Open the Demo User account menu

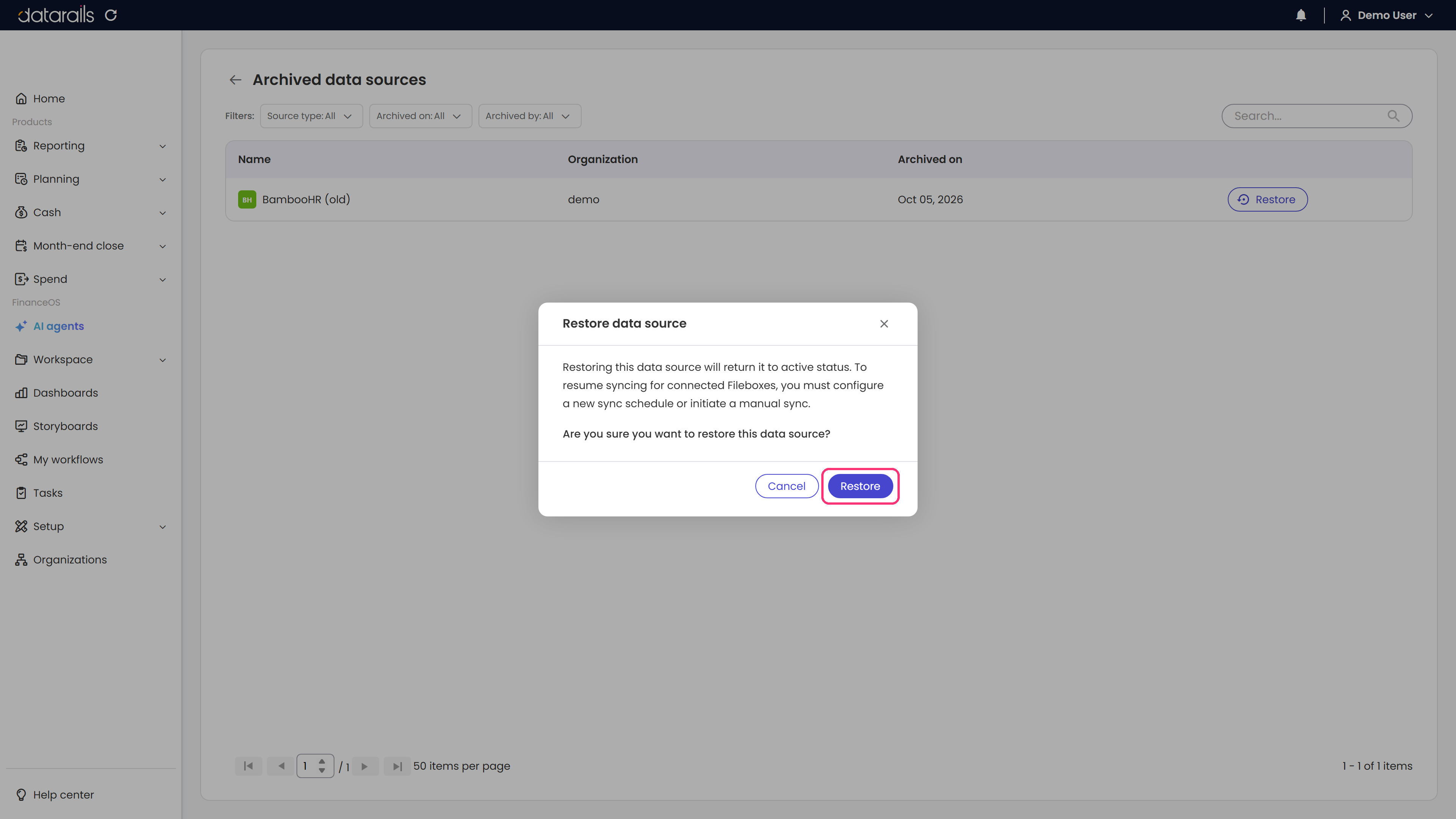coord(1387,15)
